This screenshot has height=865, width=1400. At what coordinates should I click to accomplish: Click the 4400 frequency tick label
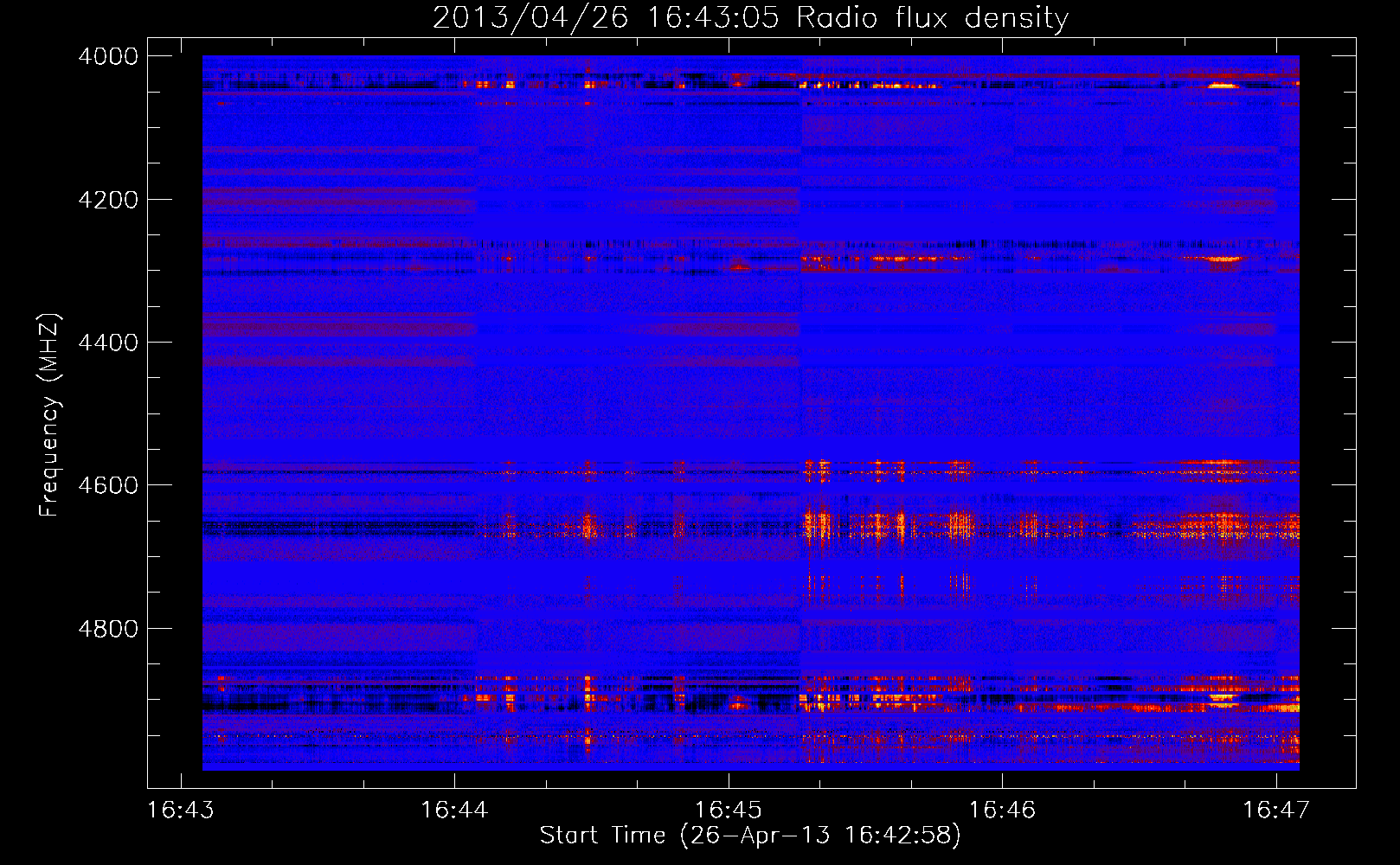pos(108,343)
